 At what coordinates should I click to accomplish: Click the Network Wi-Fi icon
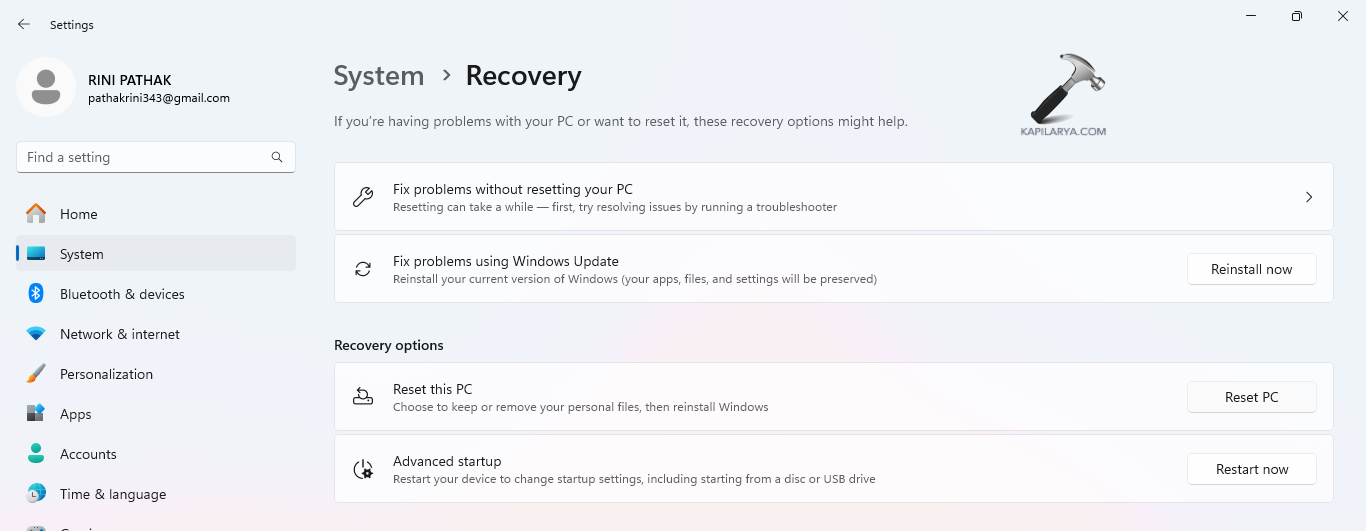[36, 334]
